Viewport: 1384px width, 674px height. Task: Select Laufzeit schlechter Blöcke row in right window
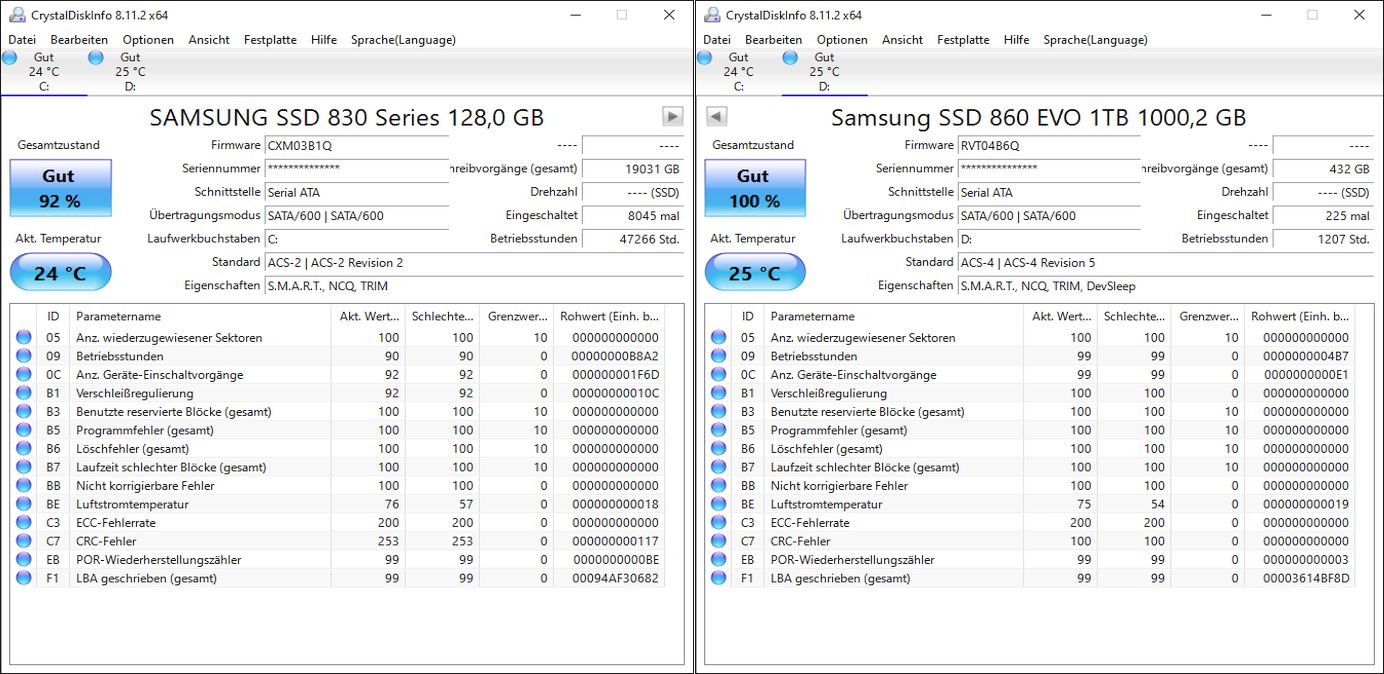click(1030, 467)
